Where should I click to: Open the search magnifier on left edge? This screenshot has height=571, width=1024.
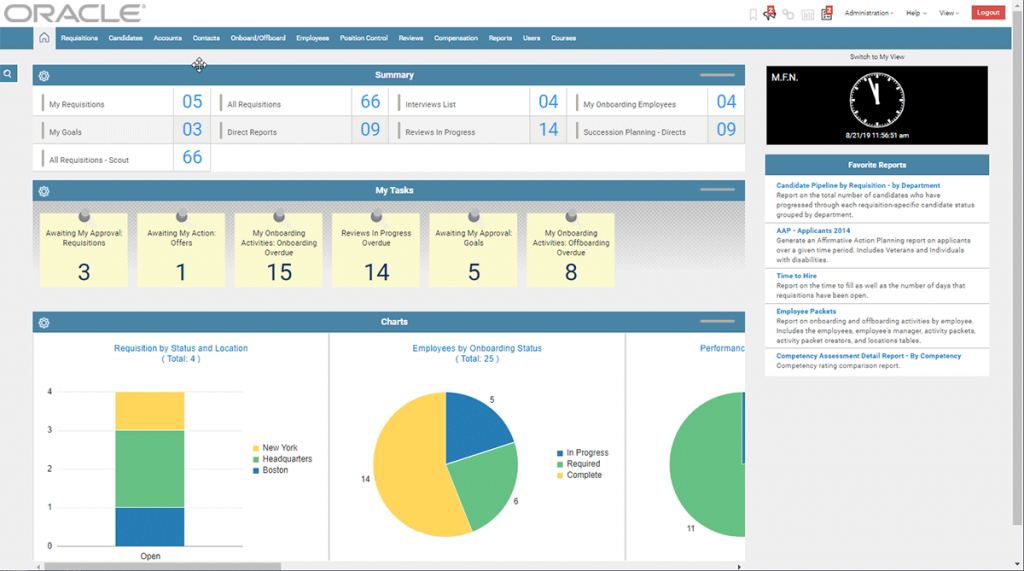pos(8,74)
